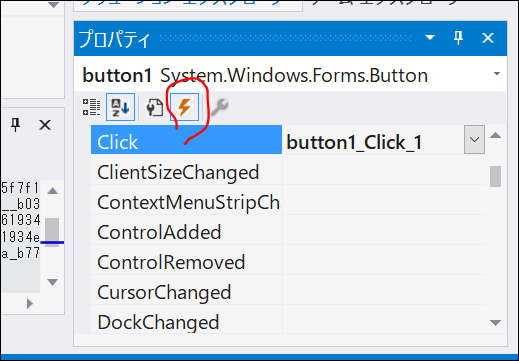519x361 pixels.
Task: Expand Click event handler dropdown
Action: point(474,139)
